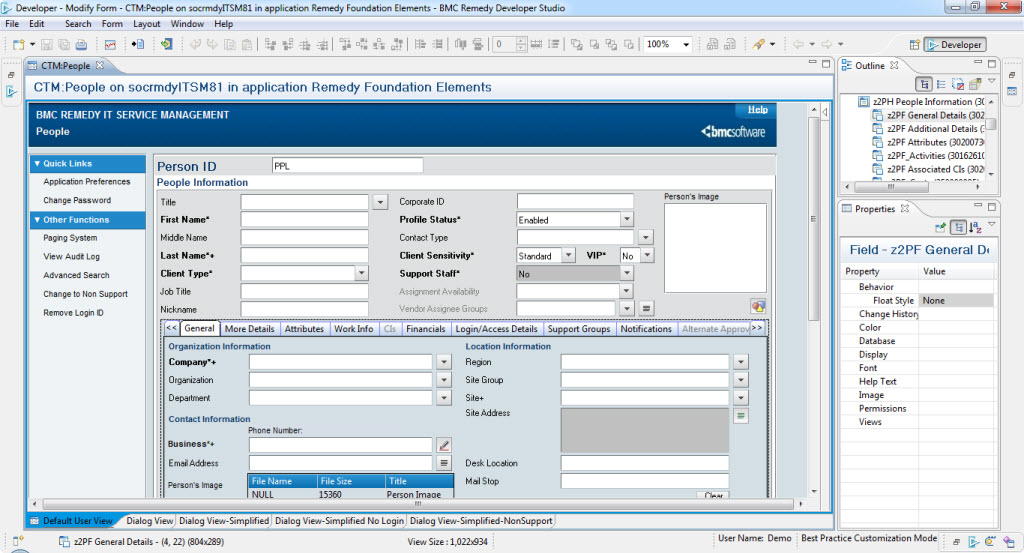Click the green icon beside Site Address

click(741, 416)
